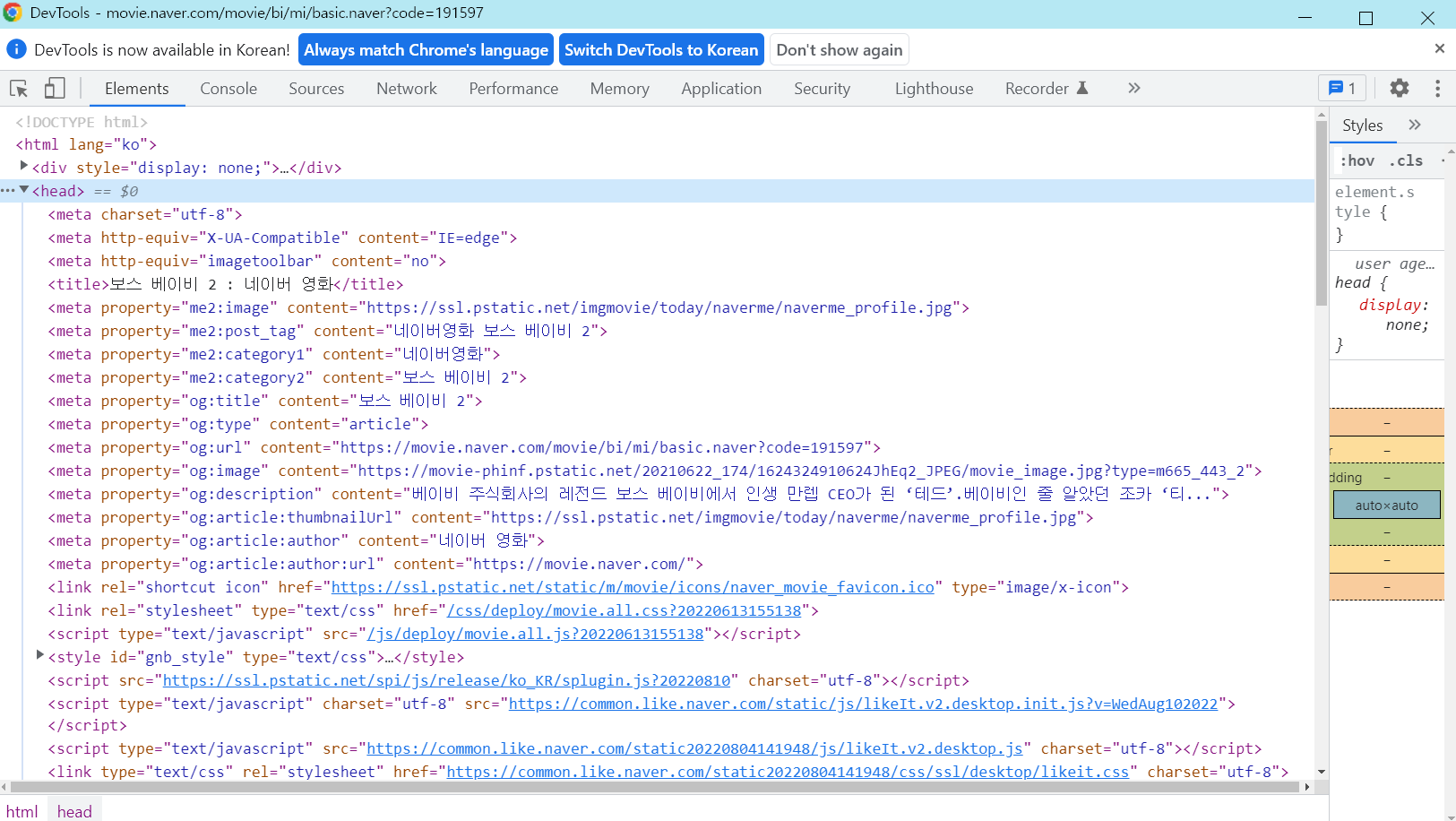Click the ellipsis actions beside head node
This screenshot has height=821, width=1456.
8,190
